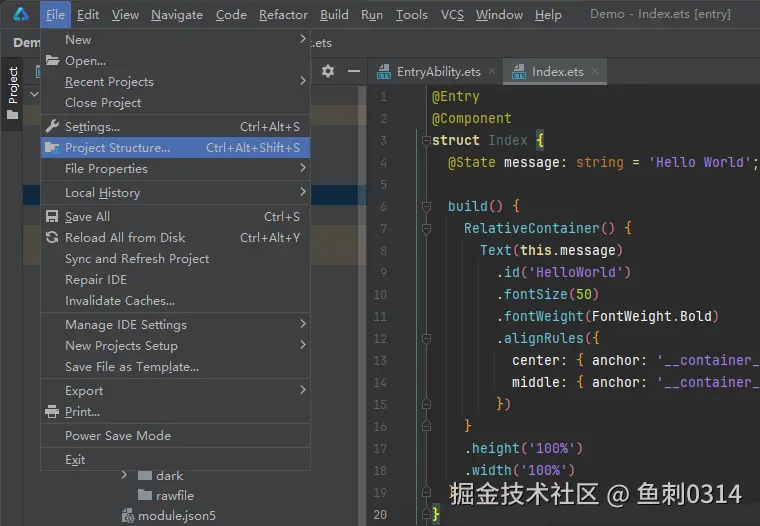Open the VCS menu

(x=452, y=15)
